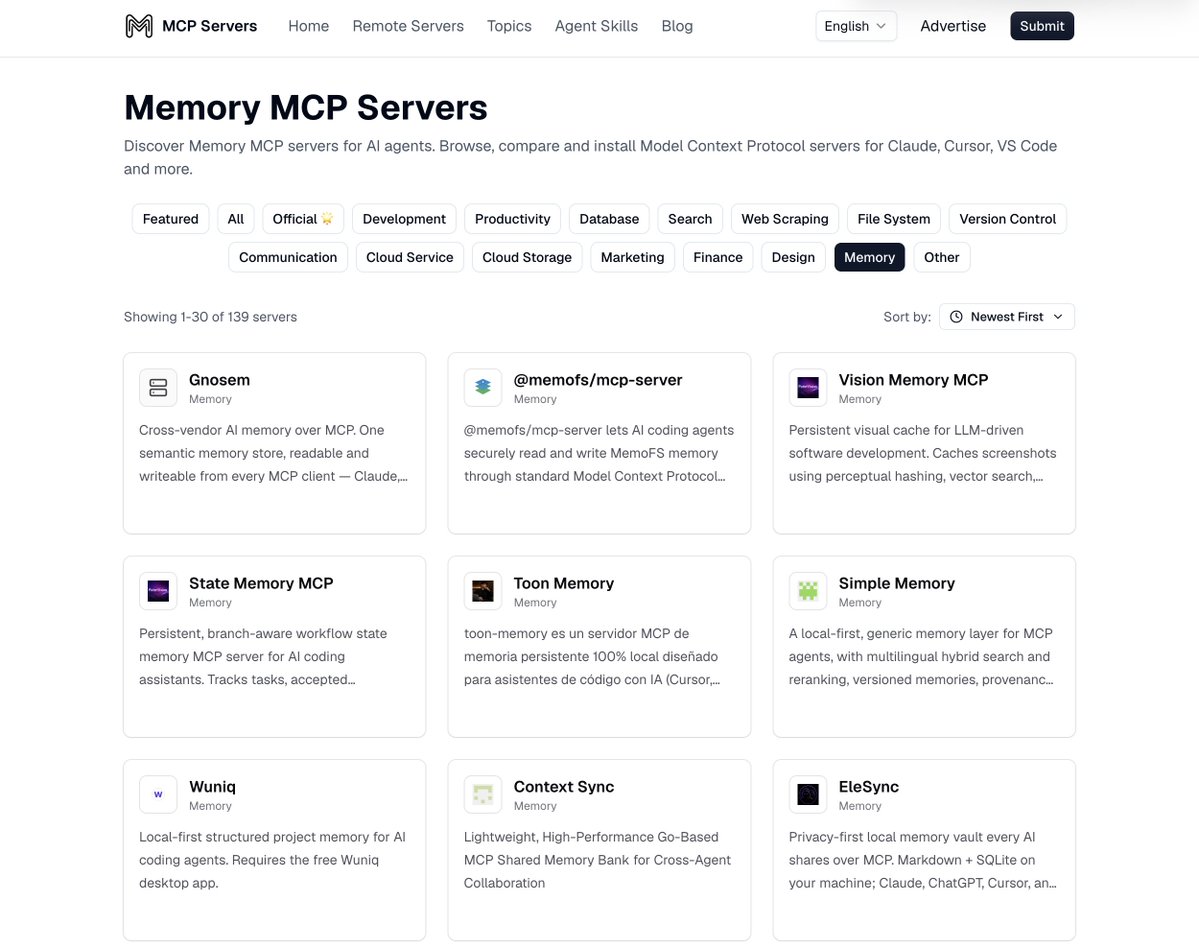Image resolution: width=1199 pixels, height=948 pixels.
Task: Filter by Cloud Storage category
Action: pyautogui.click(x=527, y=257)
